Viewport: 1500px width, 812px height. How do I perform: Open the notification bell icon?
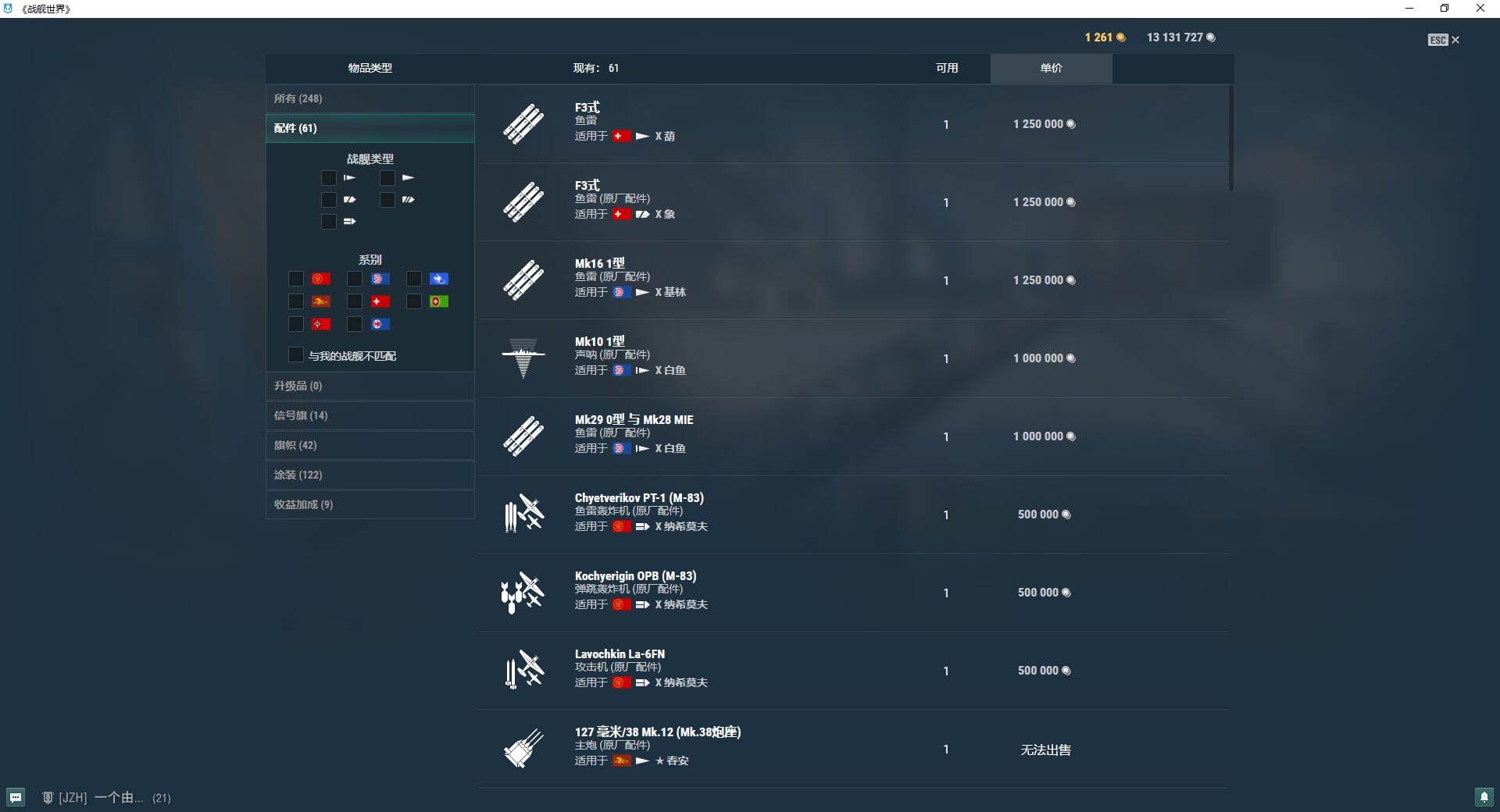click(x=1484, y=797)
